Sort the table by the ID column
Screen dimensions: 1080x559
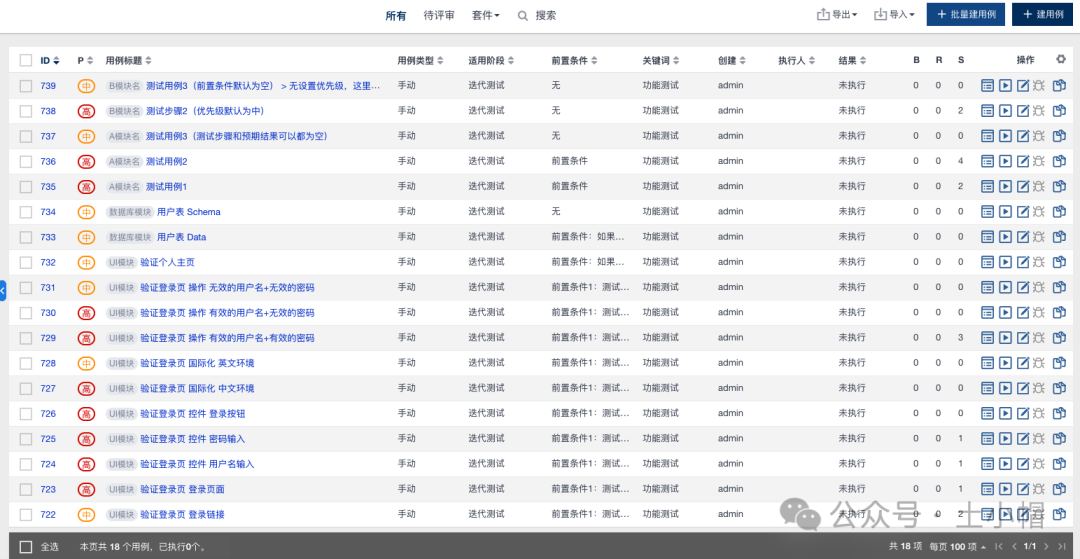50,61
